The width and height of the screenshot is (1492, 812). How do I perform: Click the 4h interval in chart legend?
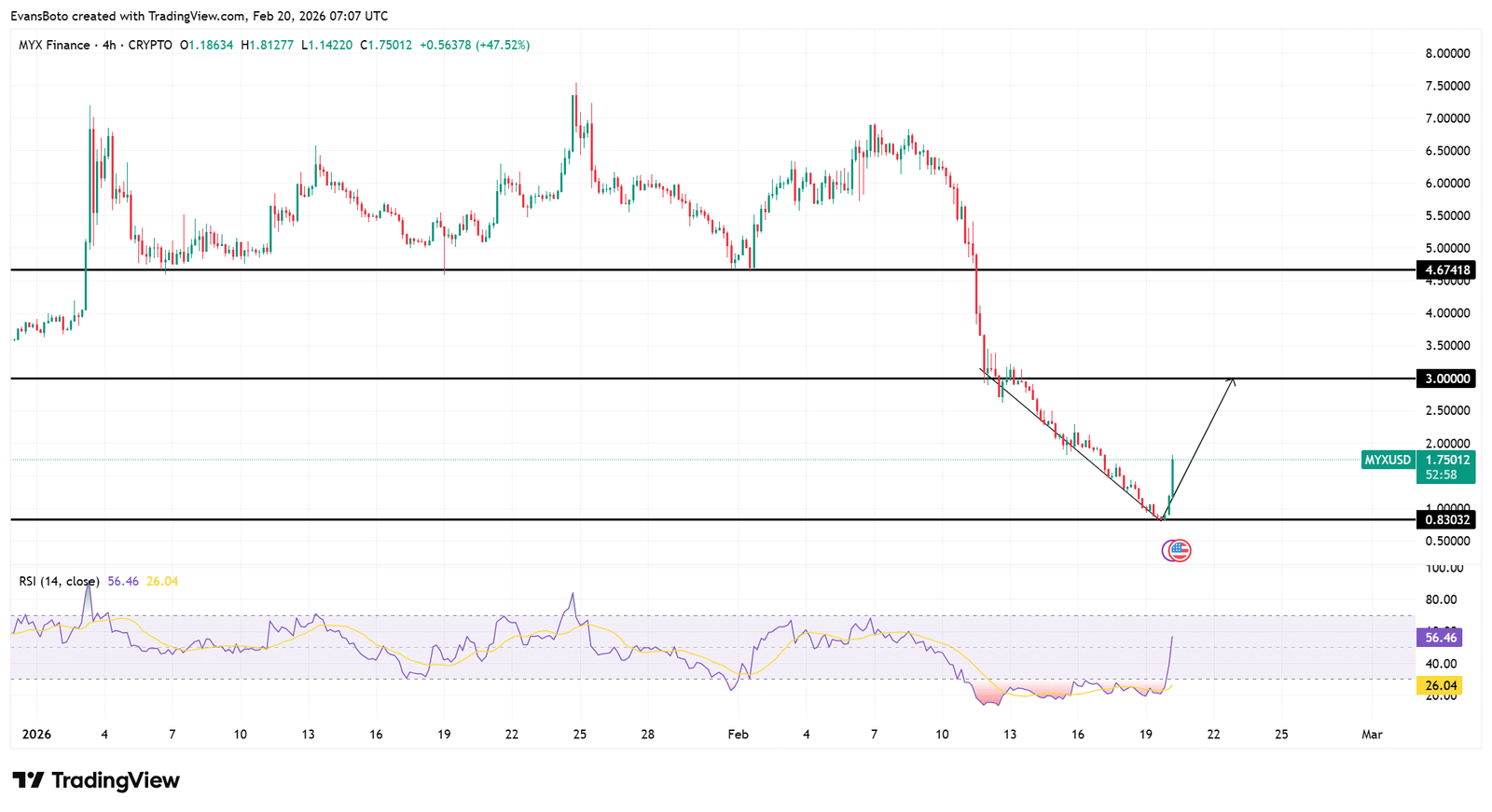coord(109,45)
